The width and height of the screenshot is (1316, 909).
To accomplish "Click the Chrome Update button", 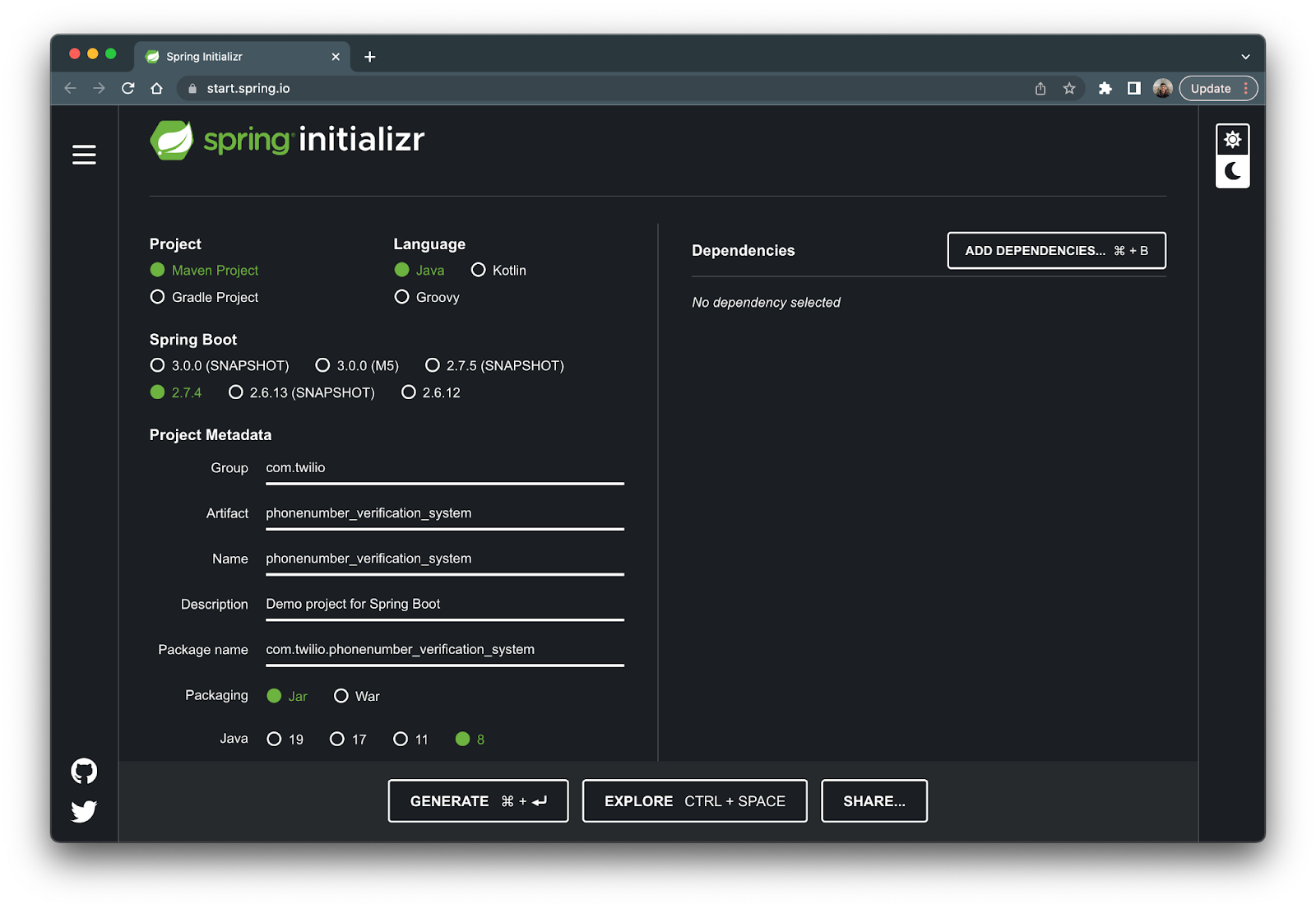I will (1219, 88).
